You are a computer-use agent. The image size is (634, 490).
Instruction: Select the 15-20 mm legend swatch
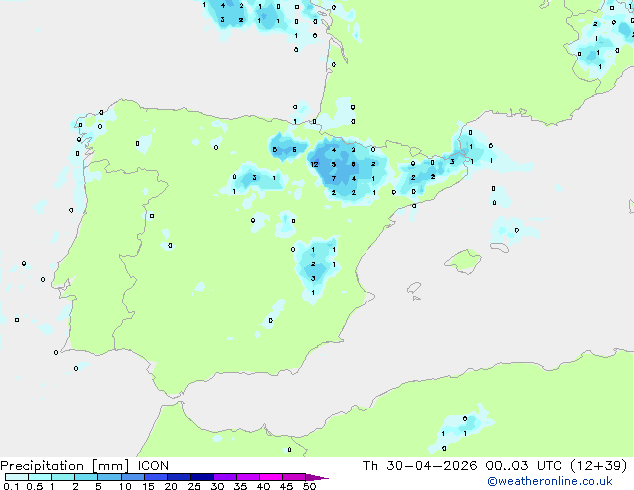point(156,477)
